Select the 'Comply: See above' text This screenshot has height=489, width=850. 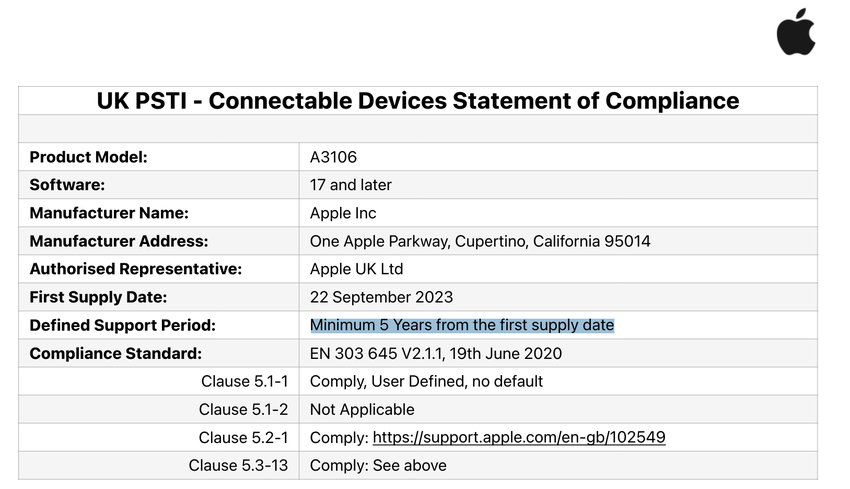pyautogui.click(x=378, y=465)
